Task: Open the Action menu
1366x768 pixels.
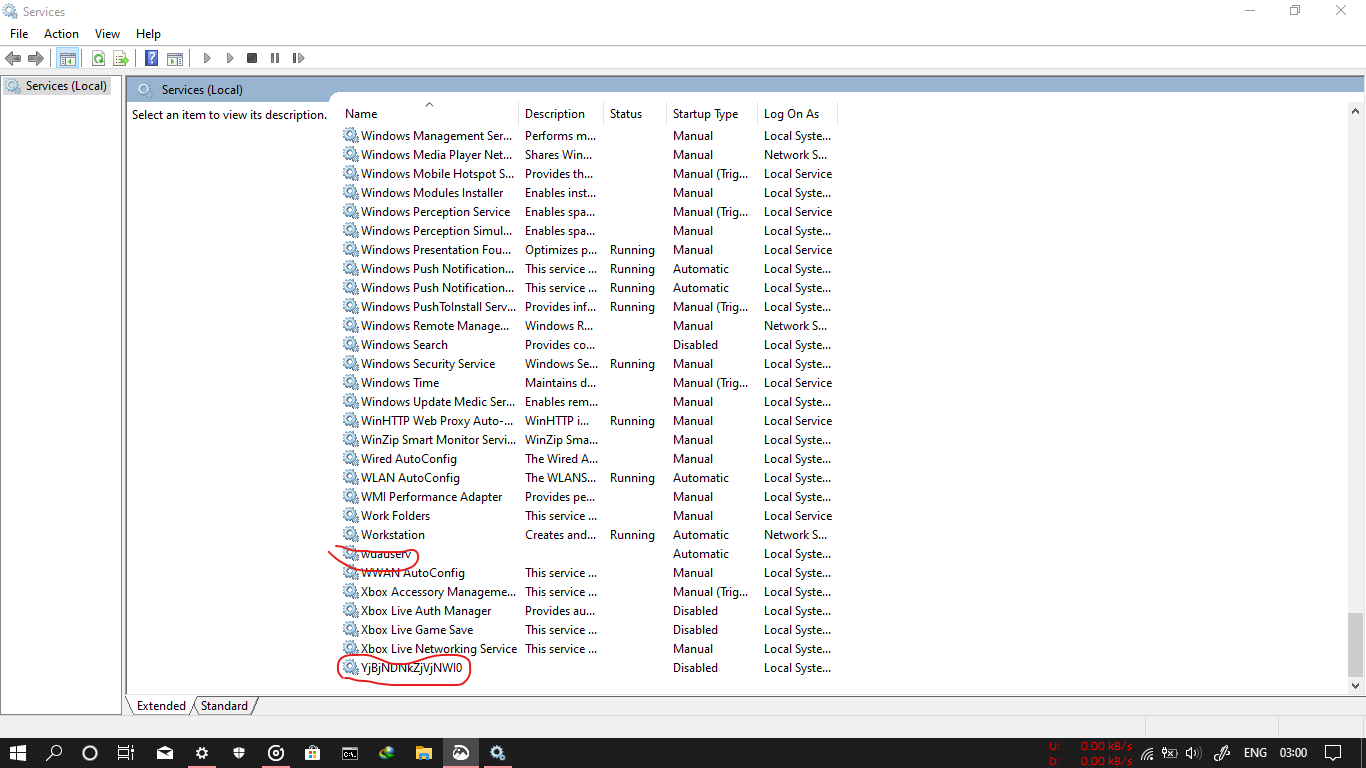Action: pos(61,34)
